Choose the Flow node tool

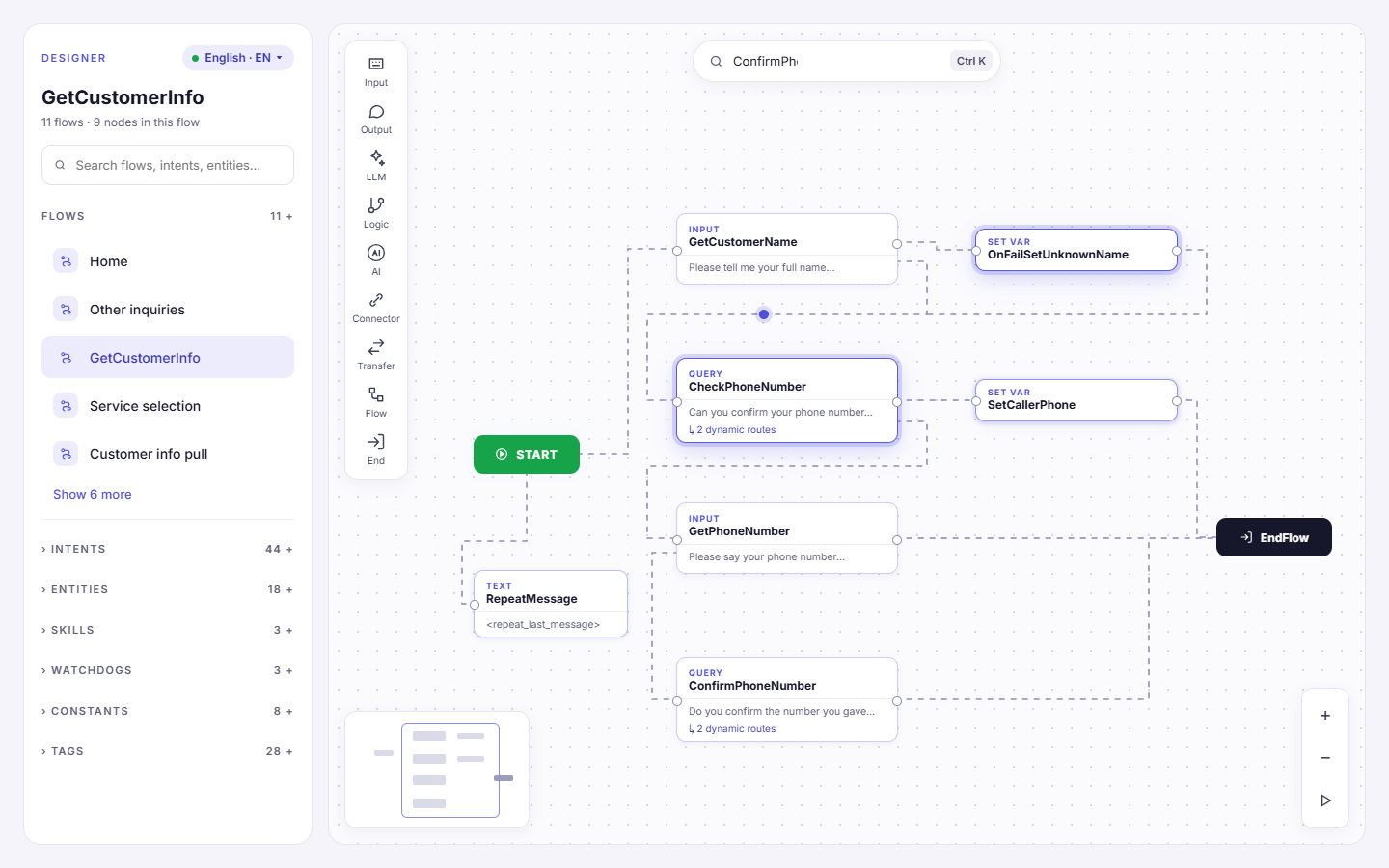[x=376, y=402]
